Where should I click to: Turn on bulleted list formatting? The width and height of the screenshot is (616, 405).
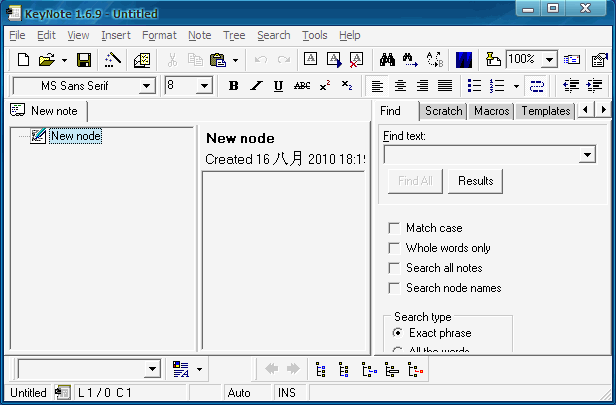475,86
